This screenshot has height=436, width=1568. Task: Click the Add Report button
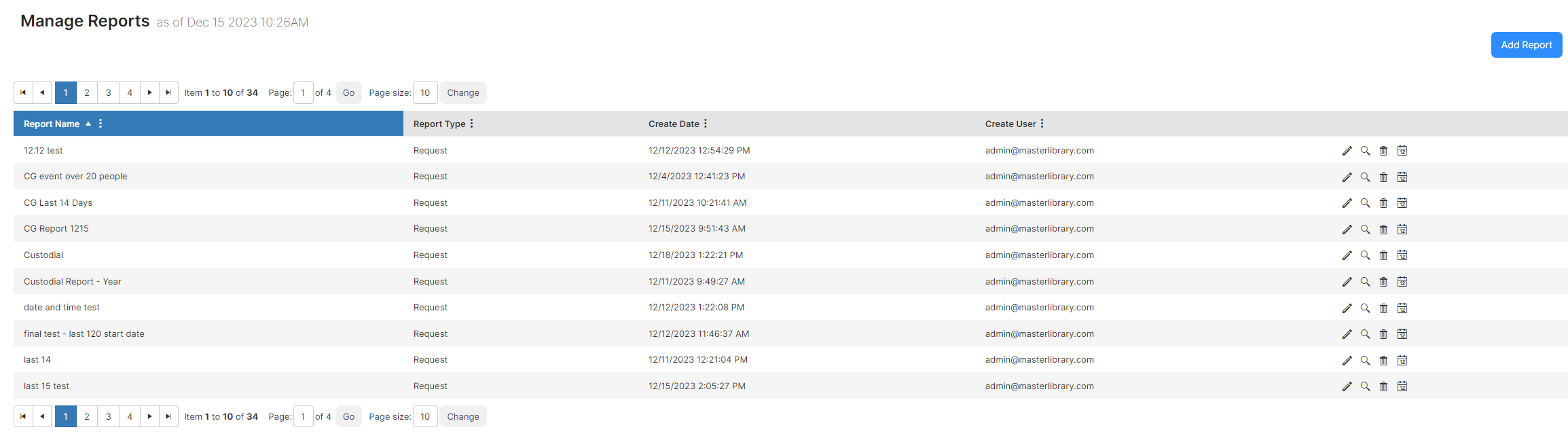[x=1527, y=45]
